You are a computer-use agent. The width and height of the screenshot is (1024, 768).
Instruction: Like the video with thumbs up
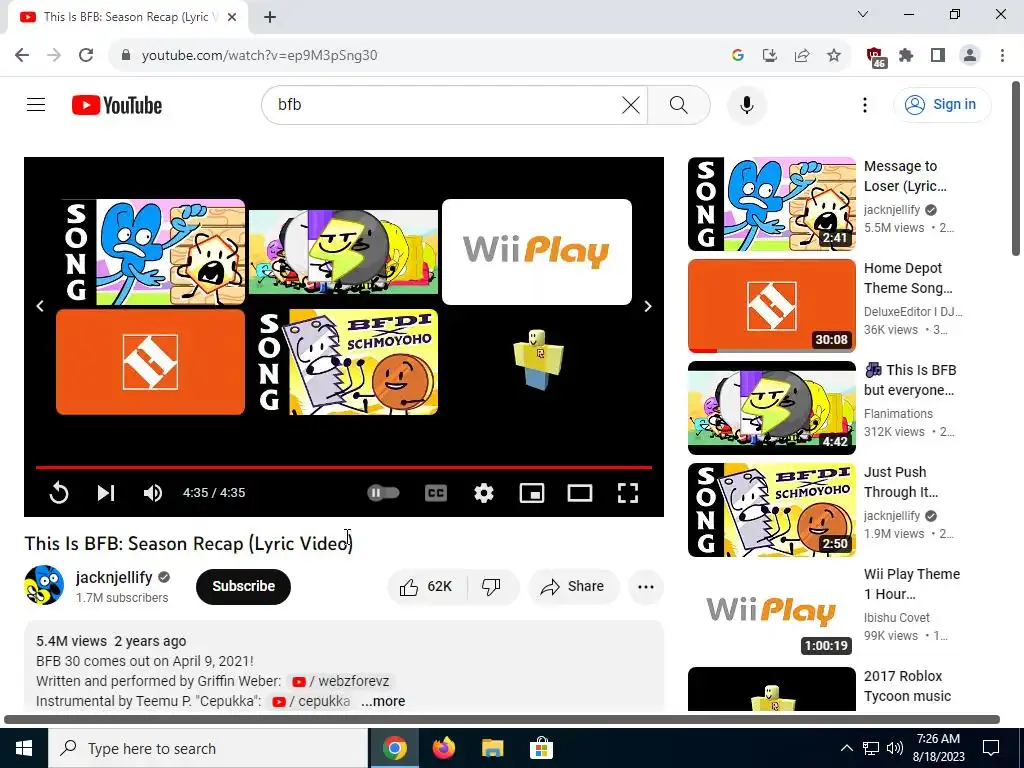[x=426, y=586]
